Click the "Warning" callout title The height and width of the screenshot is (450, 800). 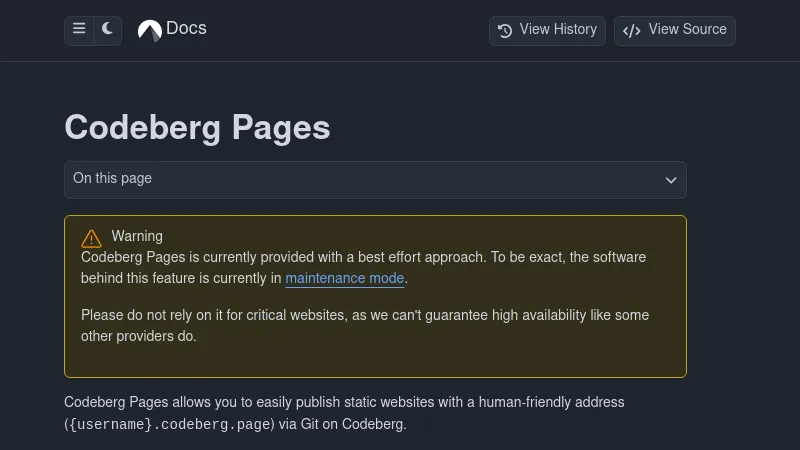[137, 236]
